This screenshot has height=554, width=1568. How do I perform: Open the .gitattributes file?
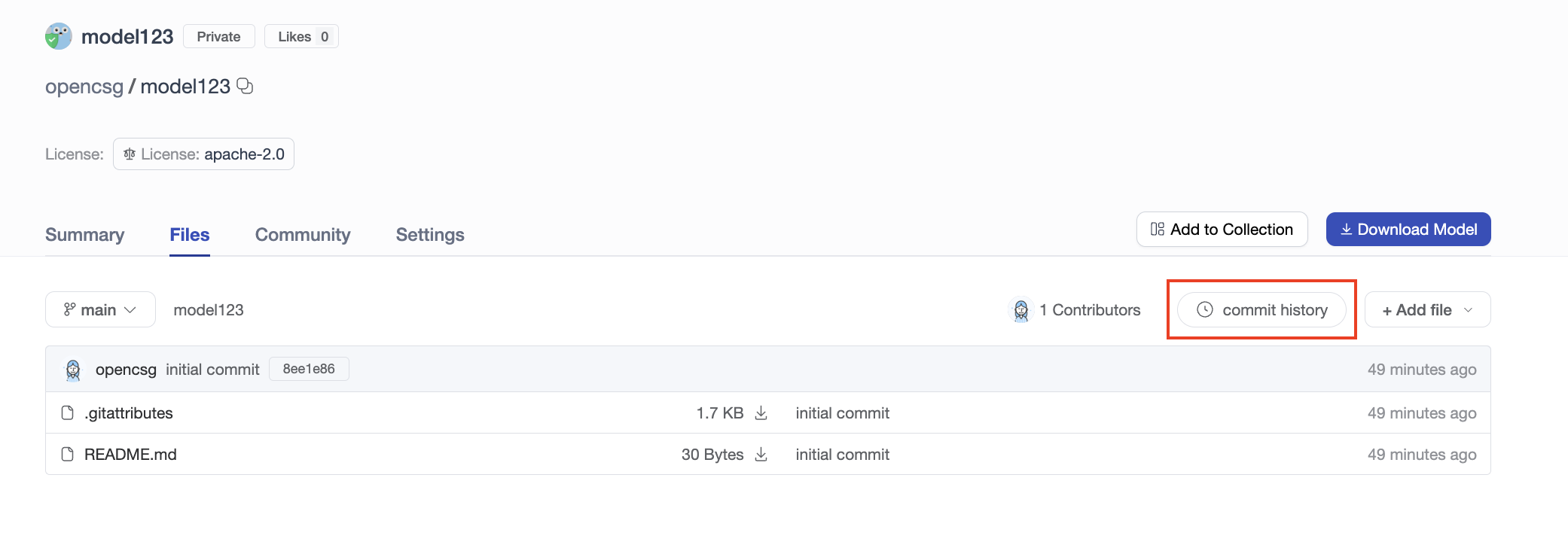click(x=129, y=413)
